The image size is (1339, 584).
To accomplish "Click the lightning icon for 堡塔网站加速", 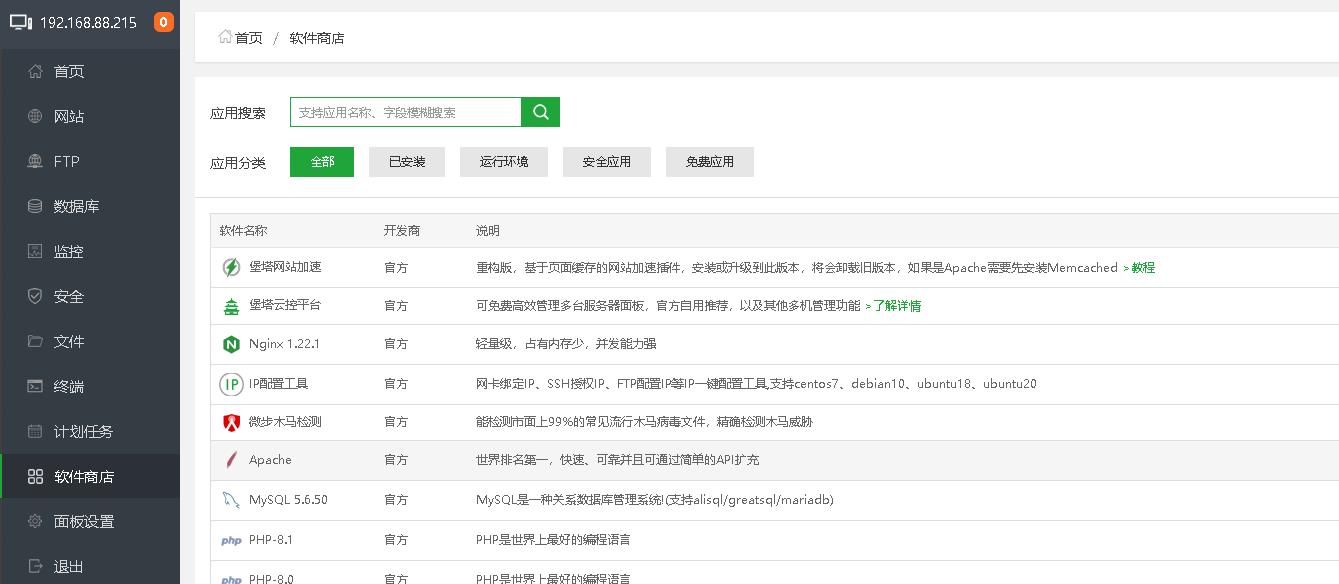I will [231, 268].
